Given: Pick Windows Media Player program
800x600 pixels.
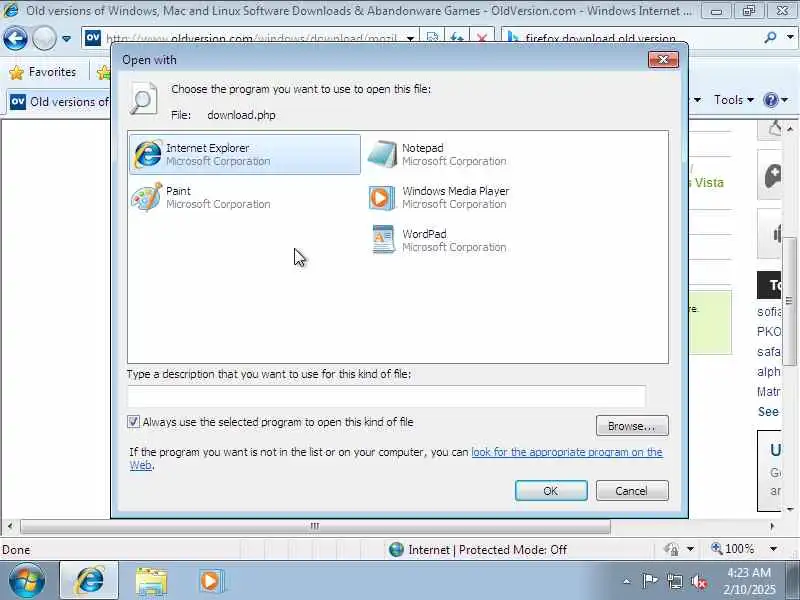Looking at the screenshot, I should [x=439, y=197].
